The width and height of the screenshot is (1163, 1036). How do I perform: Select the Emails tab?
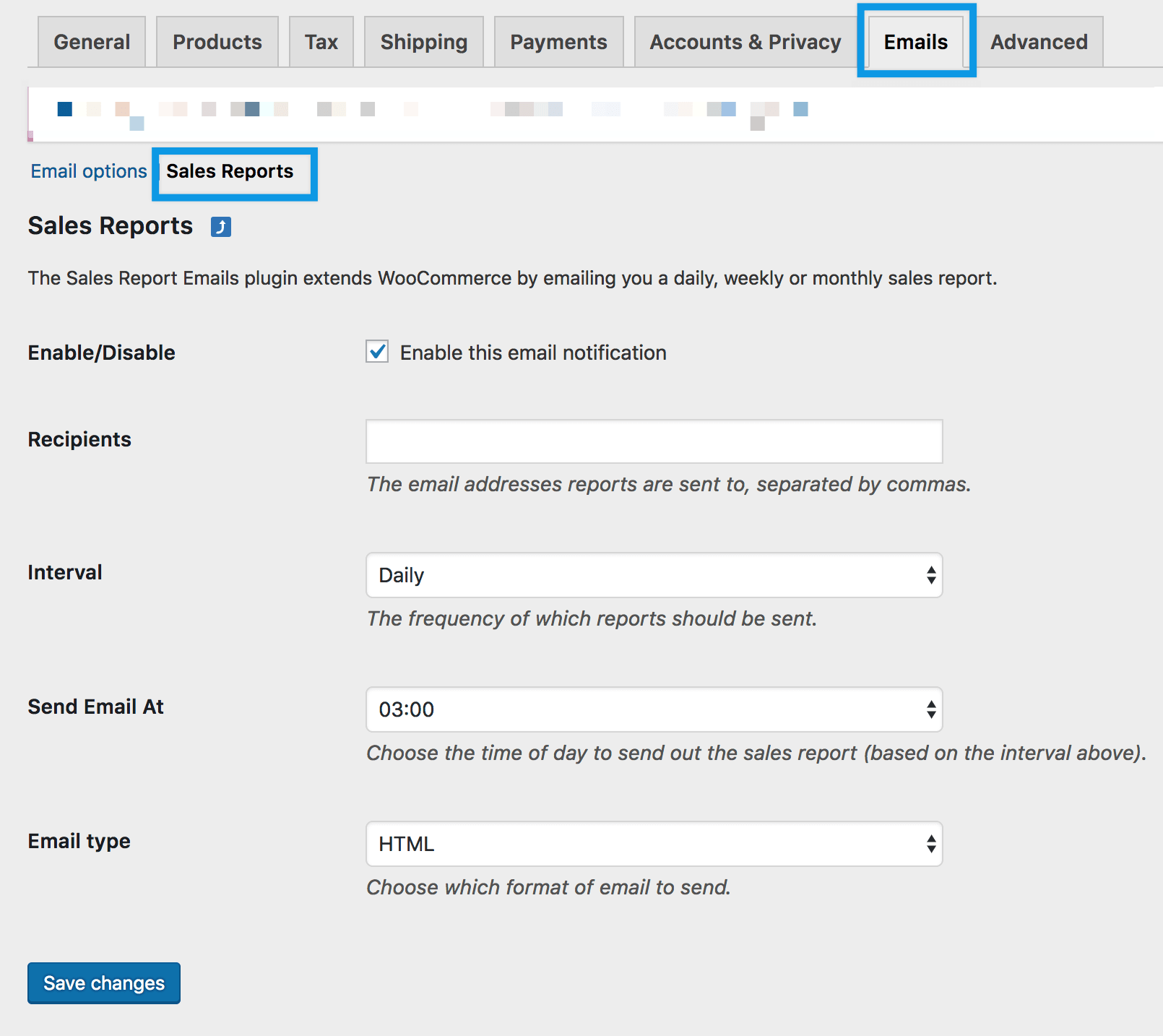click(x=915, y=42)
